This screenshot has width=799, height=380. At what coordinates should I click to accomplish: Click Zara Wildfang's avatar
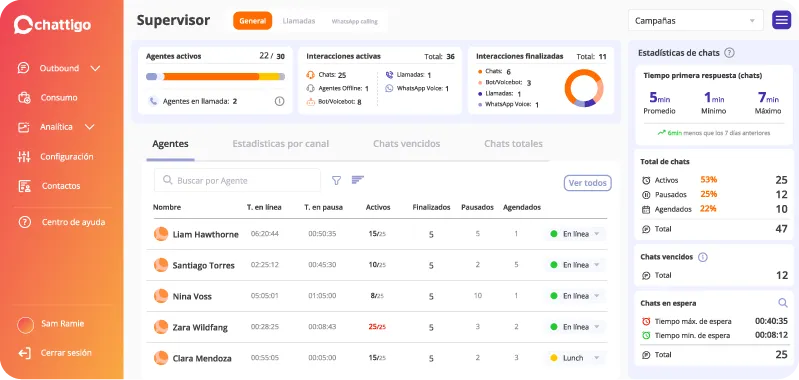(161, 327)
